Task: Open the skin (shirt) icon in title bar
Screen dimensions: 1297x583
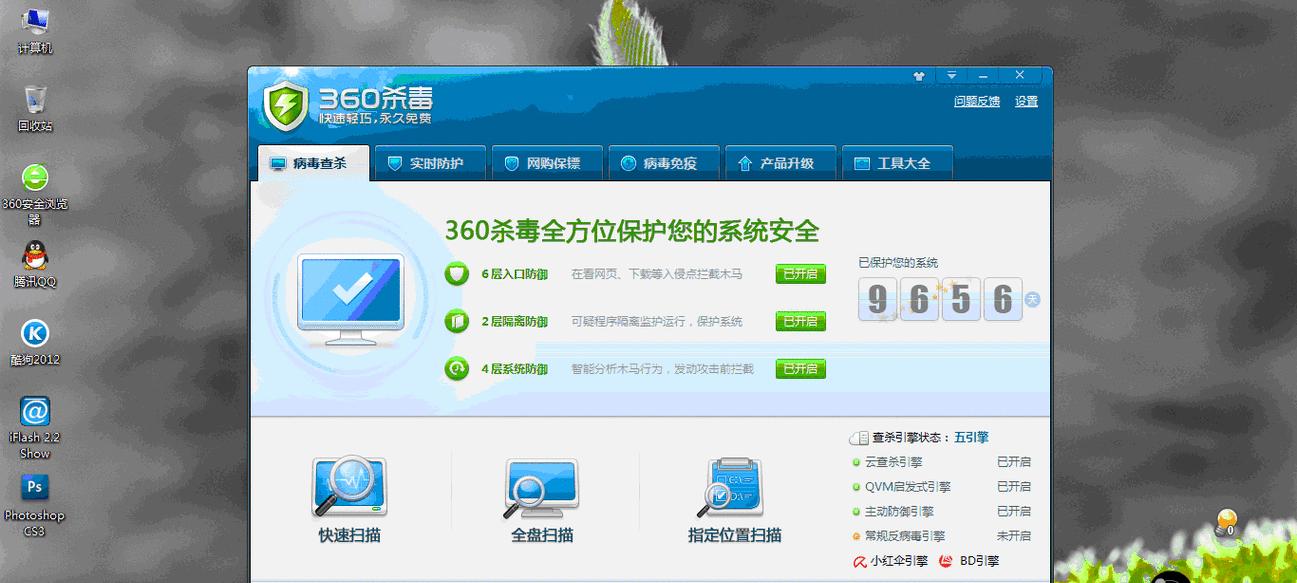Action: point(919,76)
